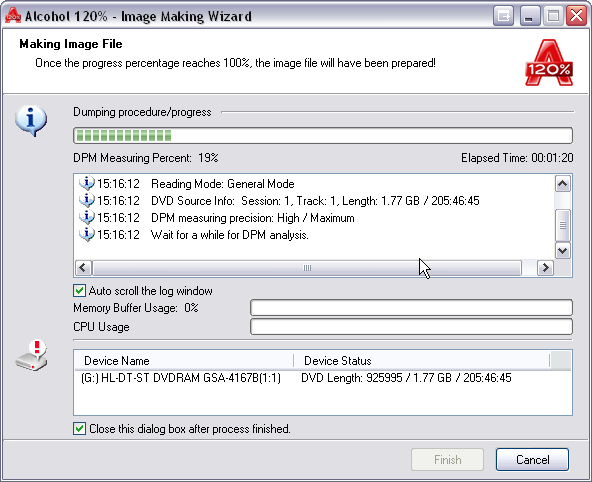The image size is (592, 482).
Task: Click the green dumping progress bar
Action: (323, 136)
